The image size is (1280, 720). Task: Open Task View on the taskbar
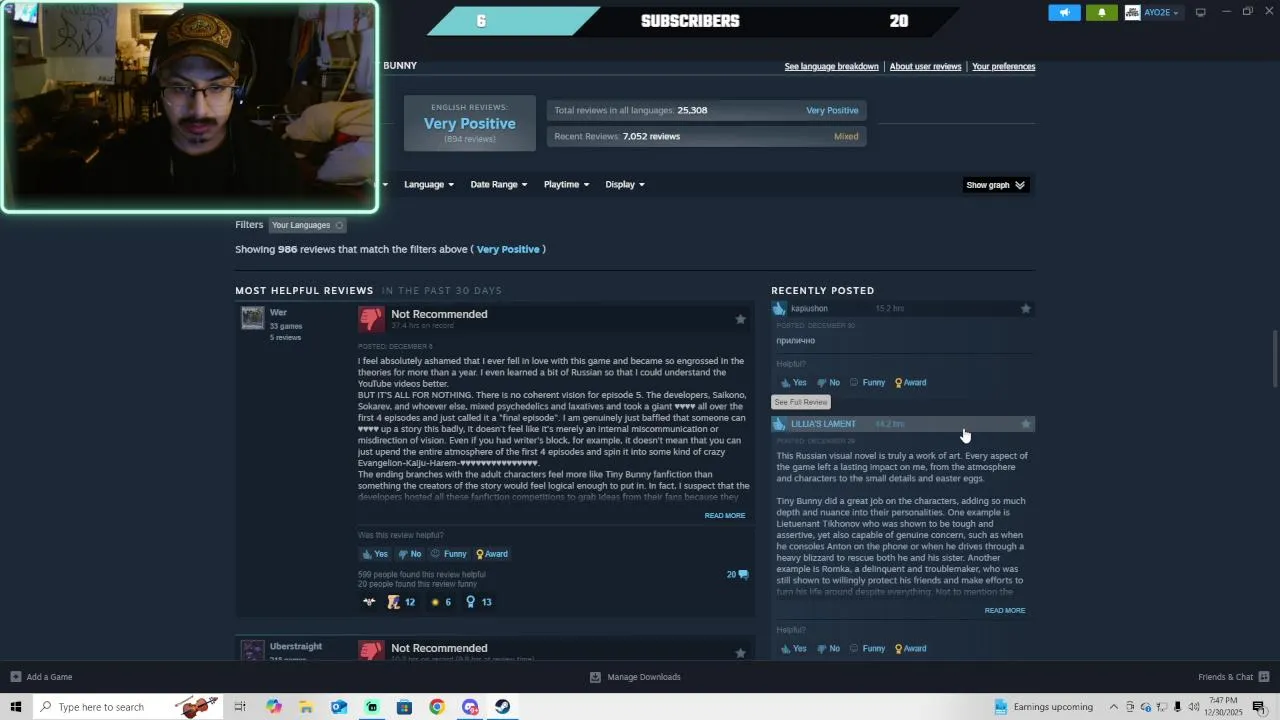[x=240, y=707]
